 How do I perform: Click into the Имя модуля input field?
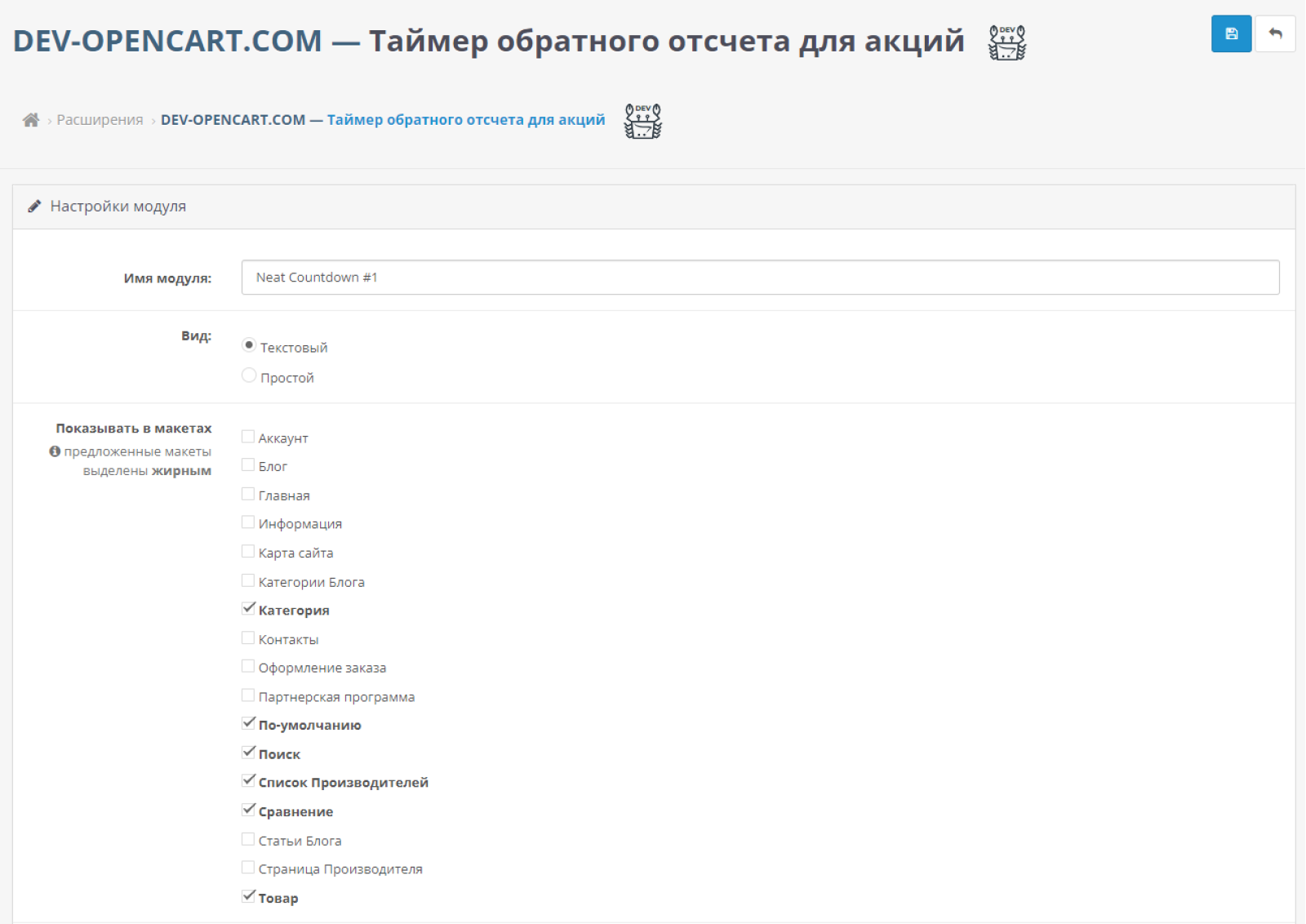pyautogui.click(x=760, y=278)
